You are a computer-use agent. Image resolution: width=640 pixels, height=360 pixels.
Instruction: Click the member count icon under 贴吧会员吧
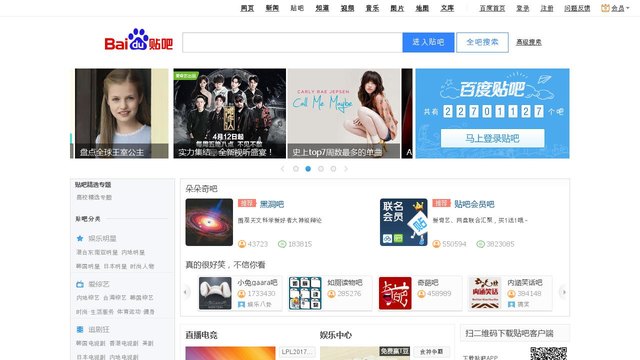pyautogui.click(x=437, y=244)
